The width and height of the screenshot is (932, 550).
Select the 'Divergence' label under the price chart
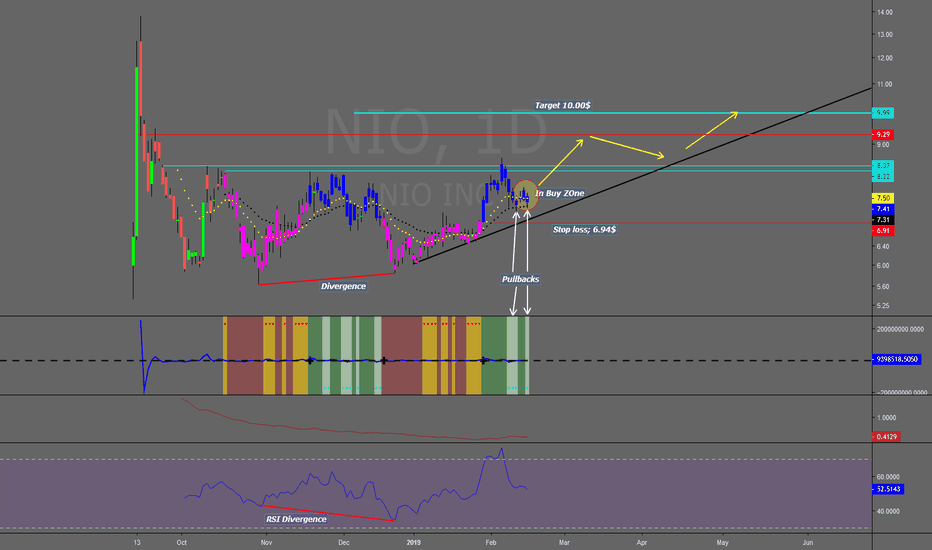[x=343, y=286]
